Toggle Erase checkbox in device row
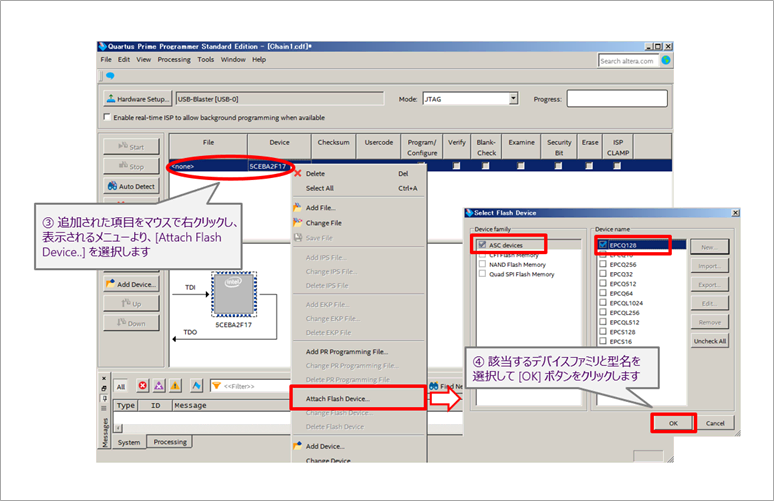Viewport: 774px width, 501px height. 589,166
